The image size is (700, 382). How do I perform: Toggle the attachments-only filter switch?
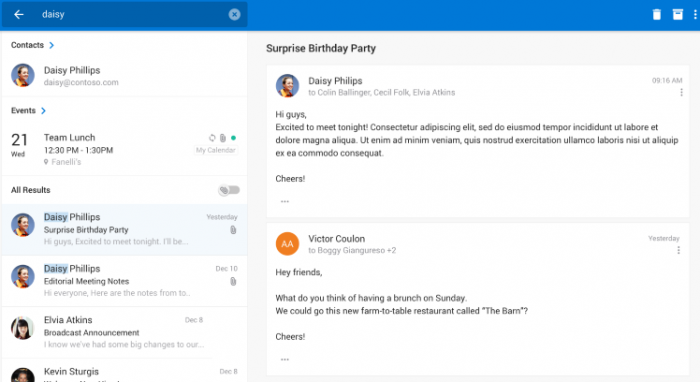(x=229, y=191)
